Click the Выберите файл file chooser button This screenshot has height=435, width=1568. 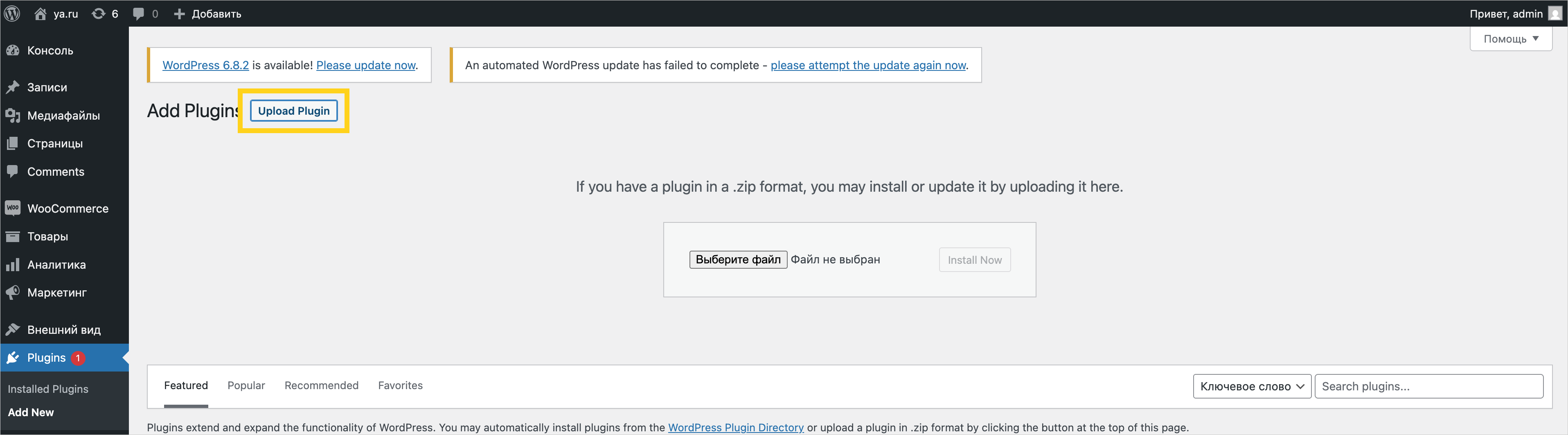(x=738, y=260)
